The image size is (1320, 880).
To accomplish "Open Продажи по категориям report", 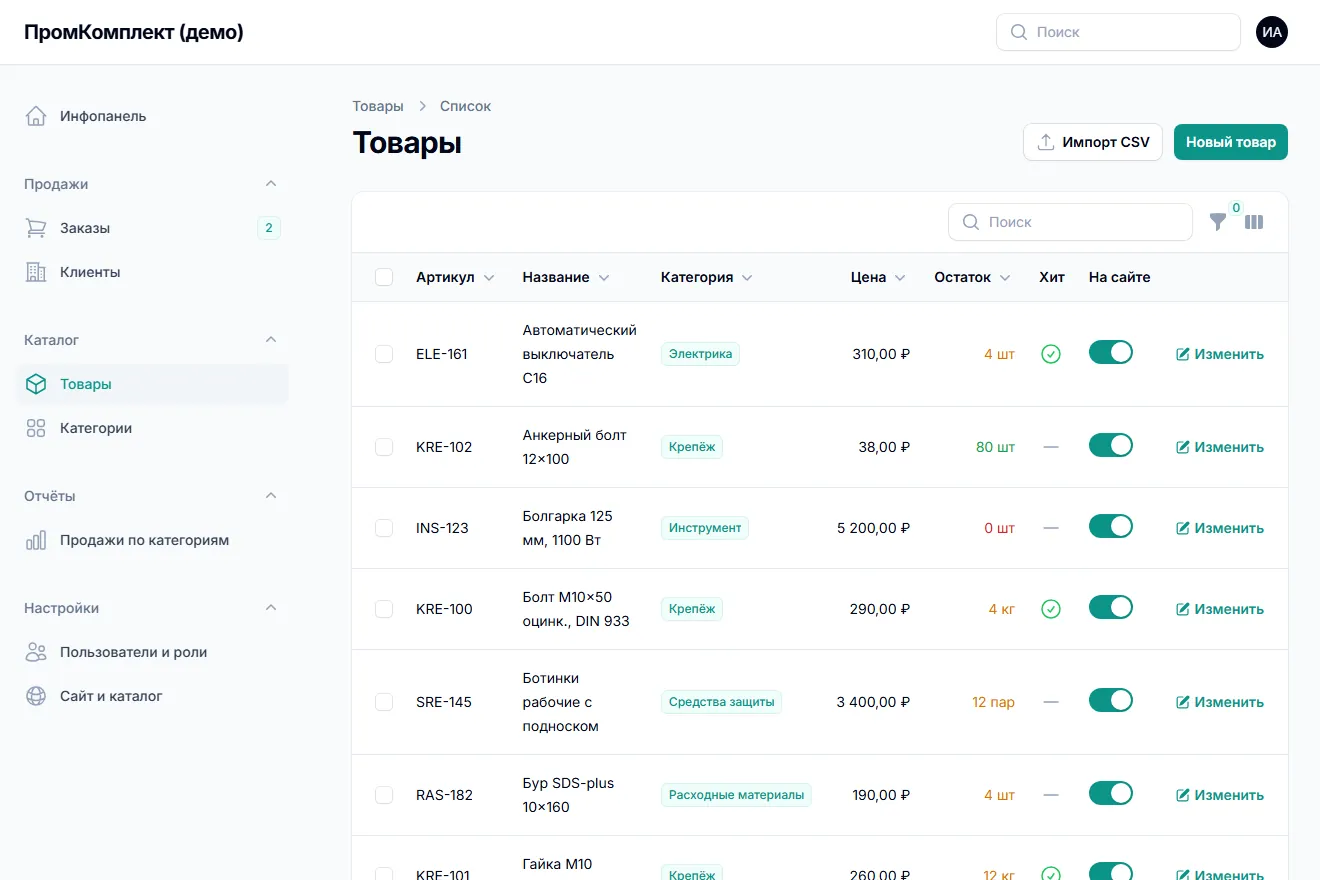I will pyautogui.click(x=152, y=540).
